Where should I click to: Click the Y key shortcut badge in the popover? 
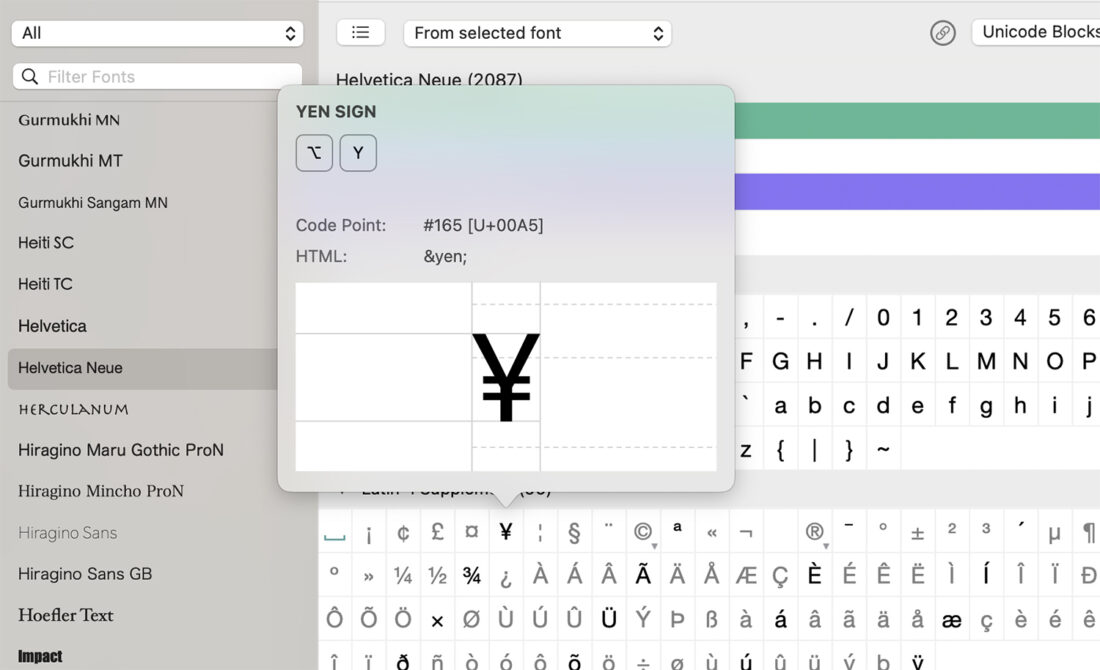click(x=358, y=152)
